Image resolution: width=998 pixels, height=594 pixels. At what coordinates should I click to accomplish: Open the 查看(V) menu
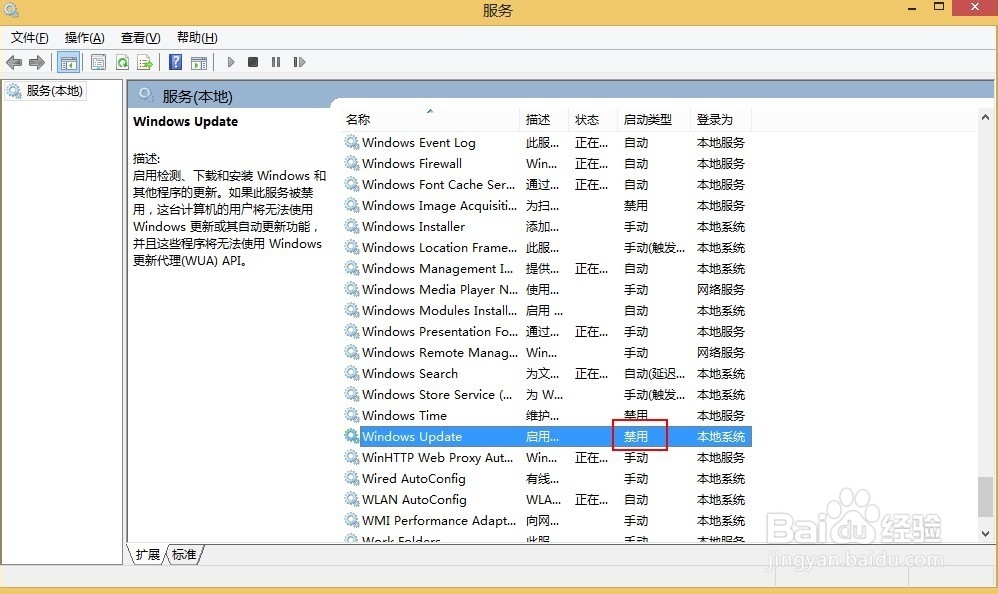pyautogui.click(x=141, y=38)
